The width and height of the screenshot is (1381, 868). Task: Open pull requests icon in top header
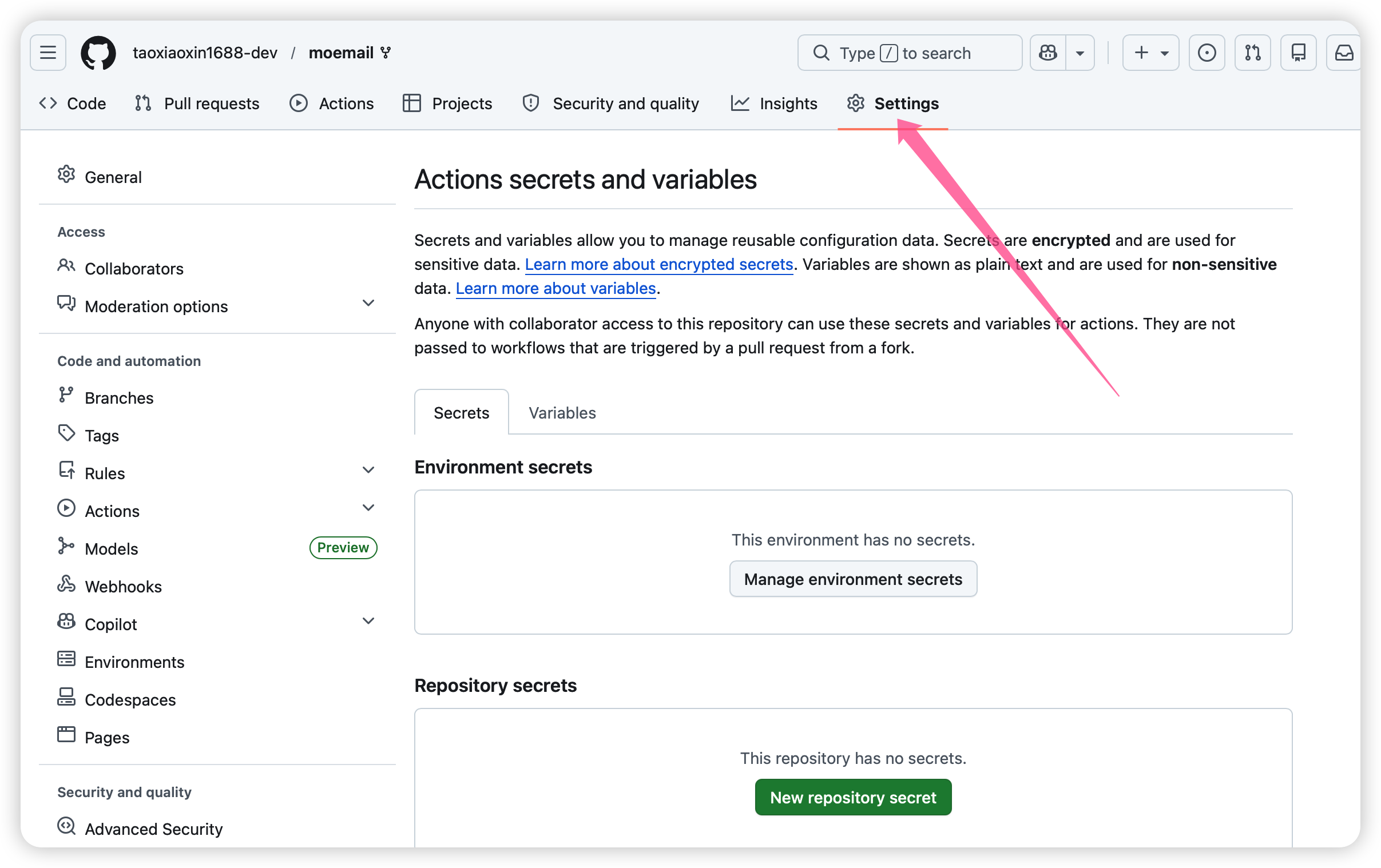click(1252, 53)
